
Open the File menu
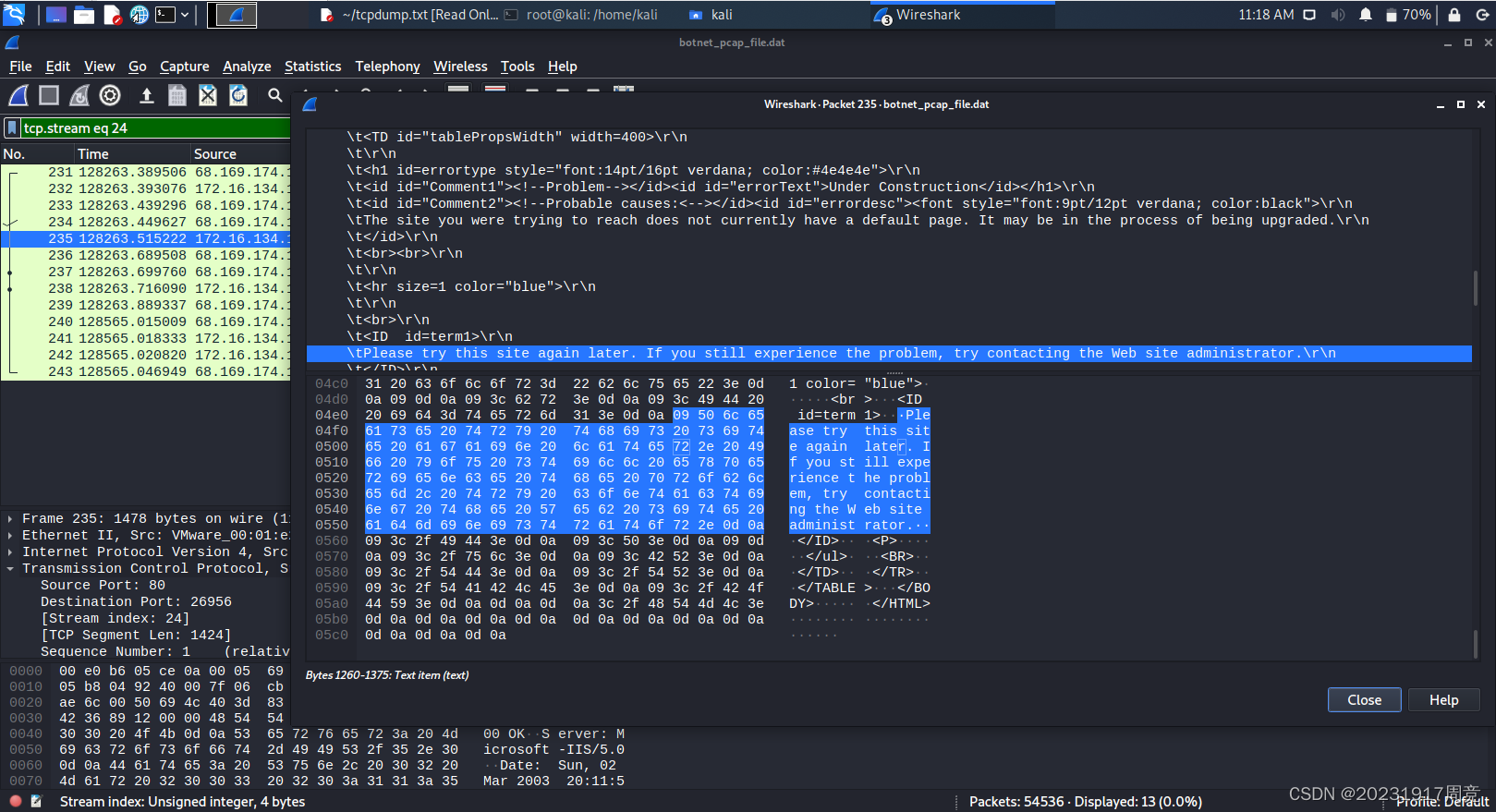[x=20, y=67]
